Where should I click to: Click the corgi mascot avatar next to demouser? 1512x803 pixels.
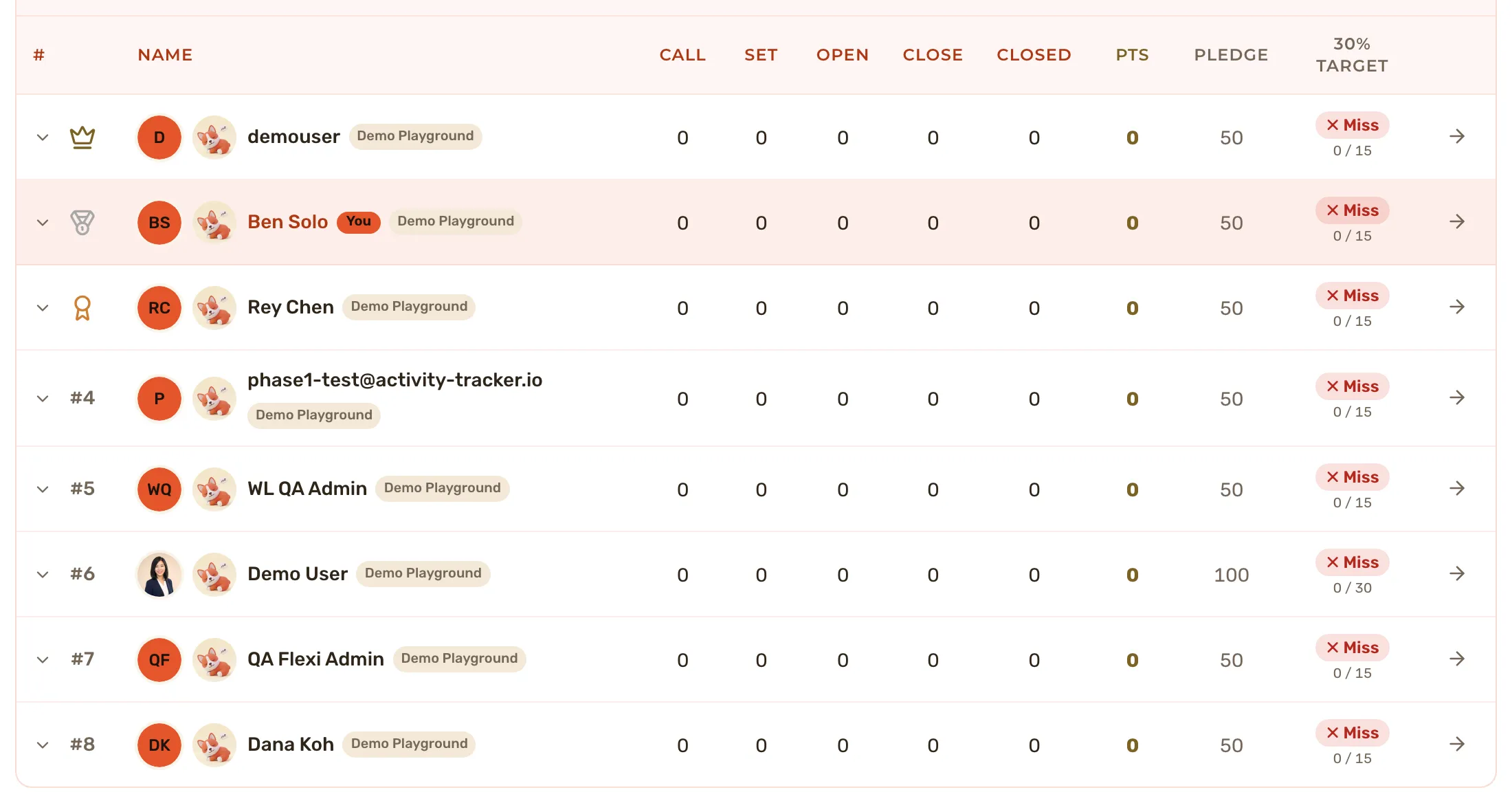pyautogui.click(x=214, y=137)
